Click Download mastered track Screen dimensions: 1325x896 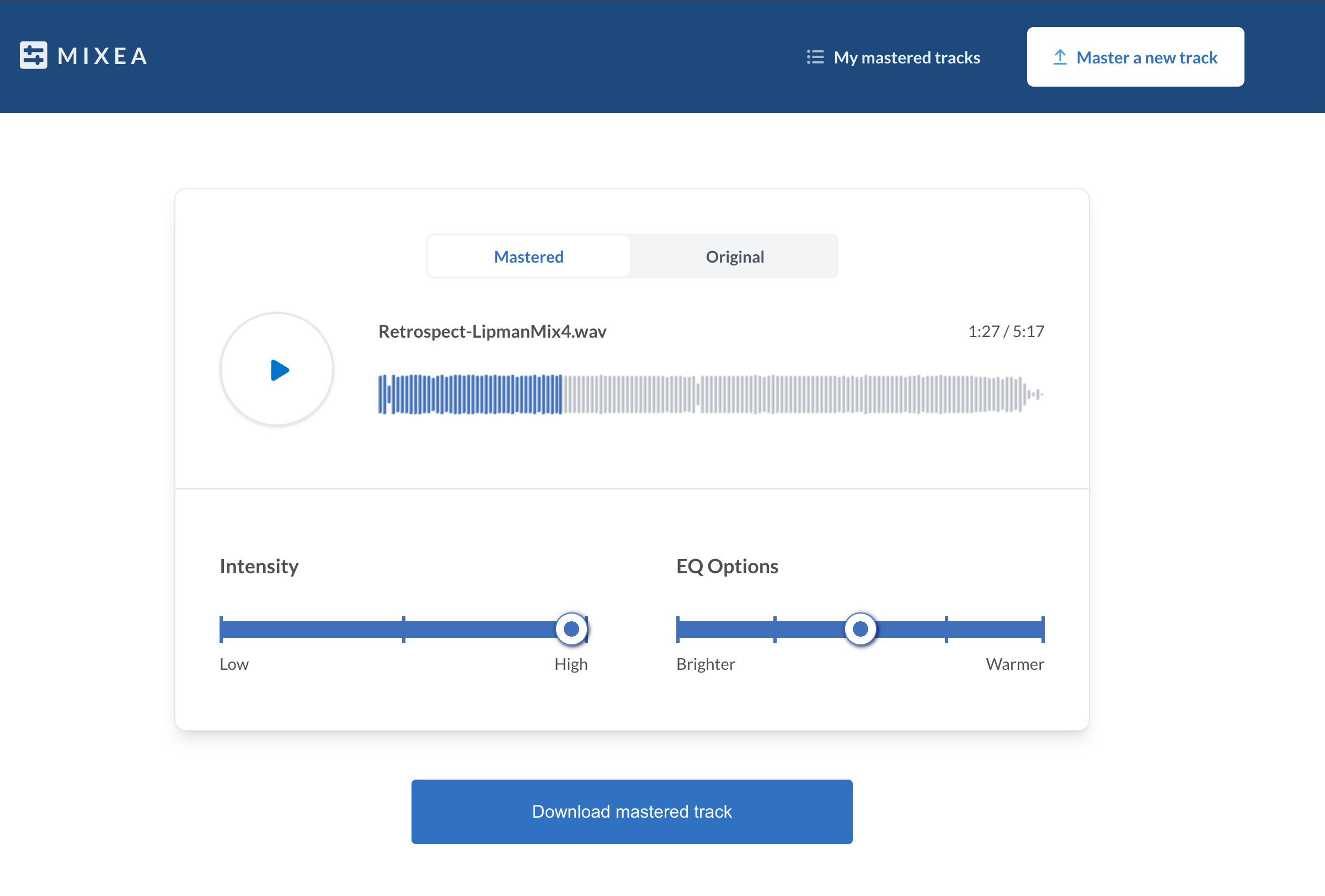632,811
